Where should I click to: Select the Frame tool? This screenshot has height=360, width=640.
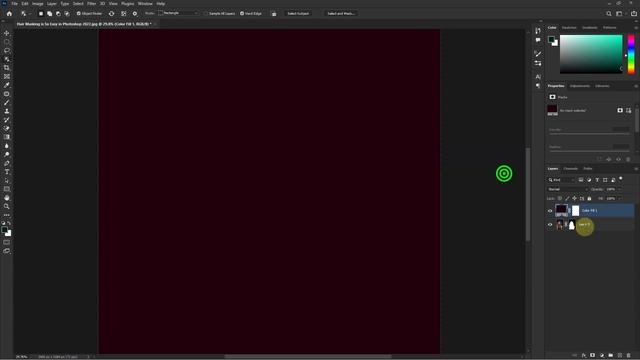[7, 76]
